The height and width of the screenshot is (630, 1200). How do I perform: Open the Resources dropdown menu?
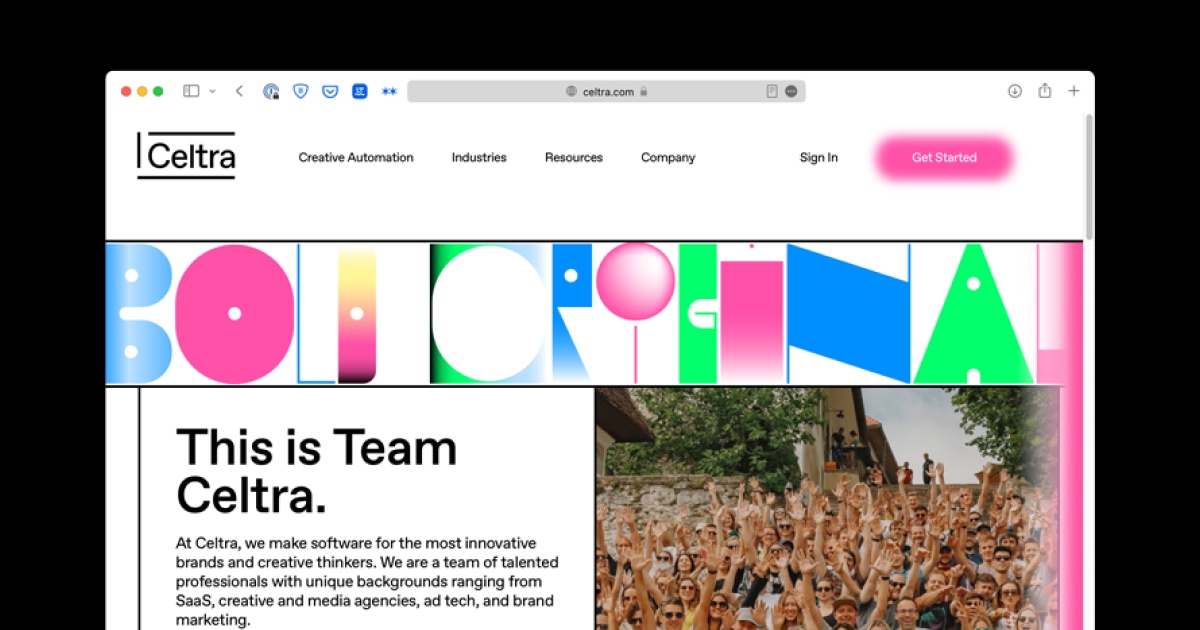(573, 157)
